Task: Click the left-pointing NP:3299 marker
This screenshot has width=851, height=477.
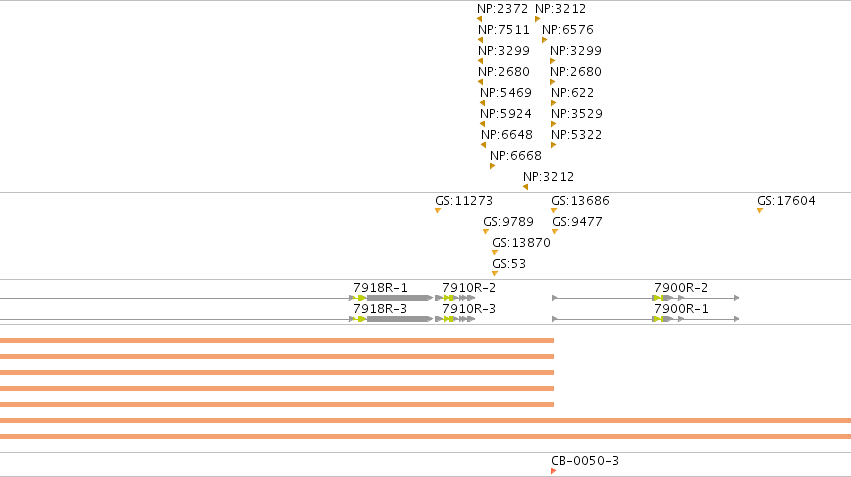Action: 480,61
